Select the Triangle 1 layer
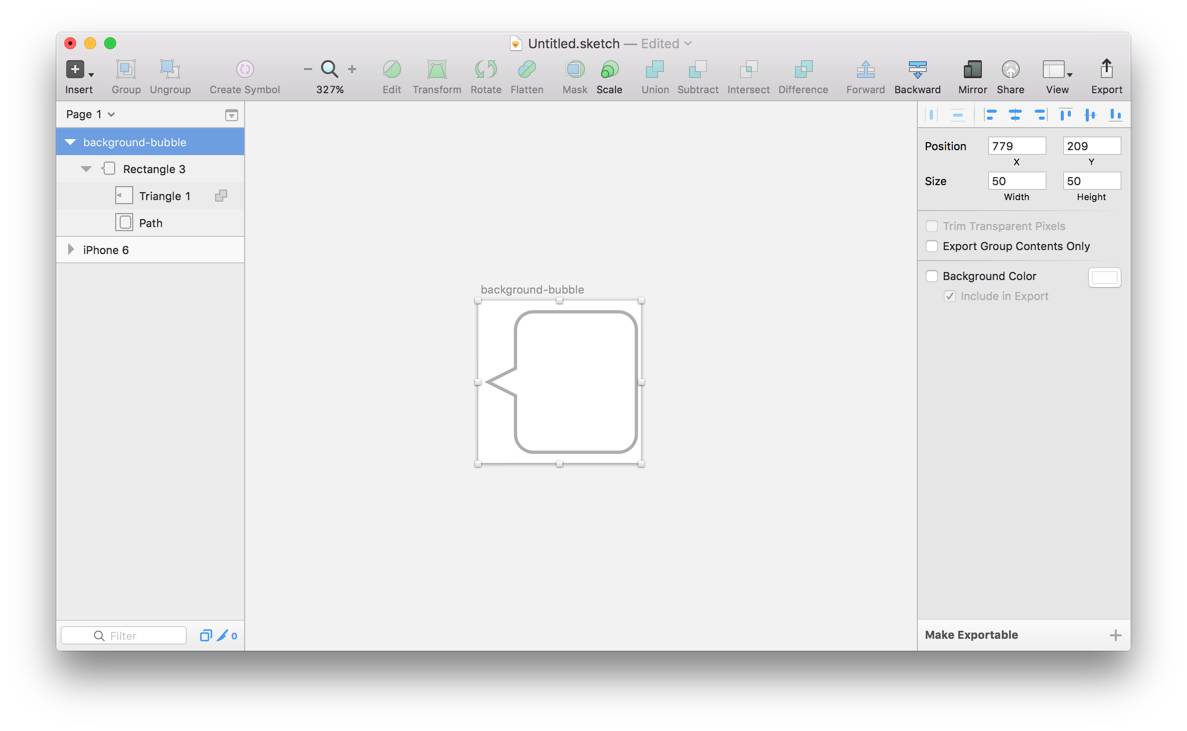This screenshot has width=1187, height=731. tap(150, 196)
